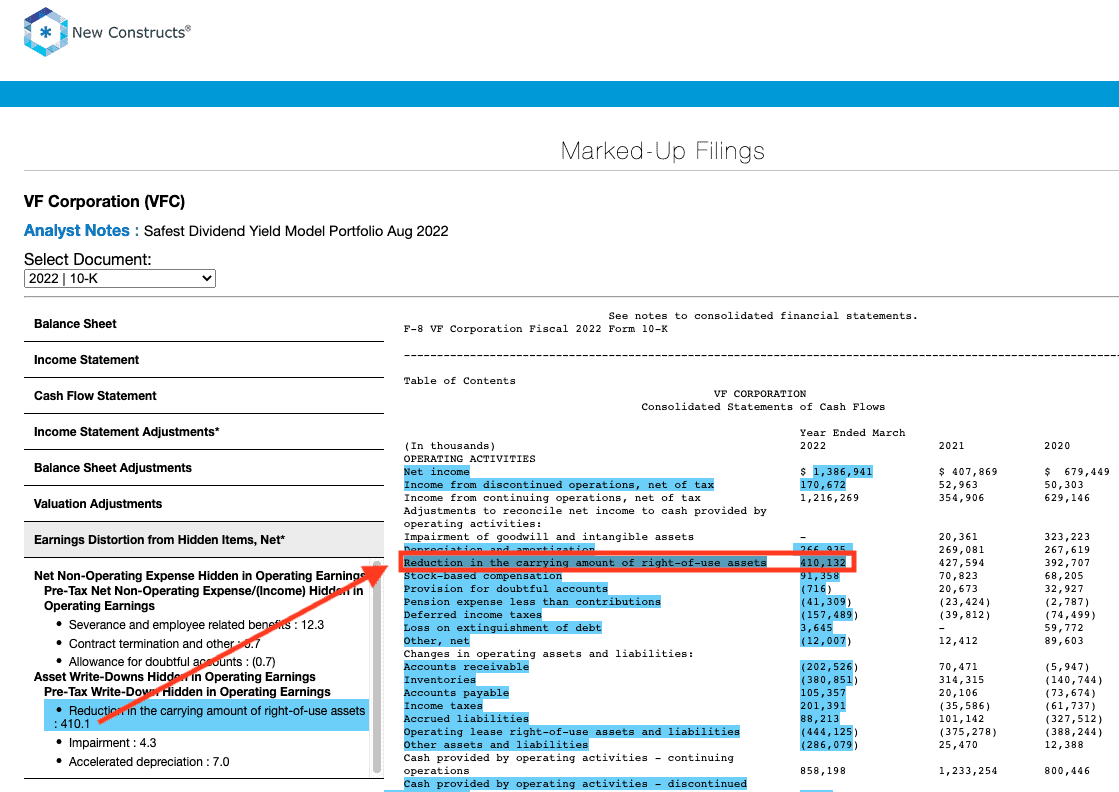Viewport: 1119px width, 792px height.
Task: Click highlighted 'Inventories' line
Action: pos(440,679)
